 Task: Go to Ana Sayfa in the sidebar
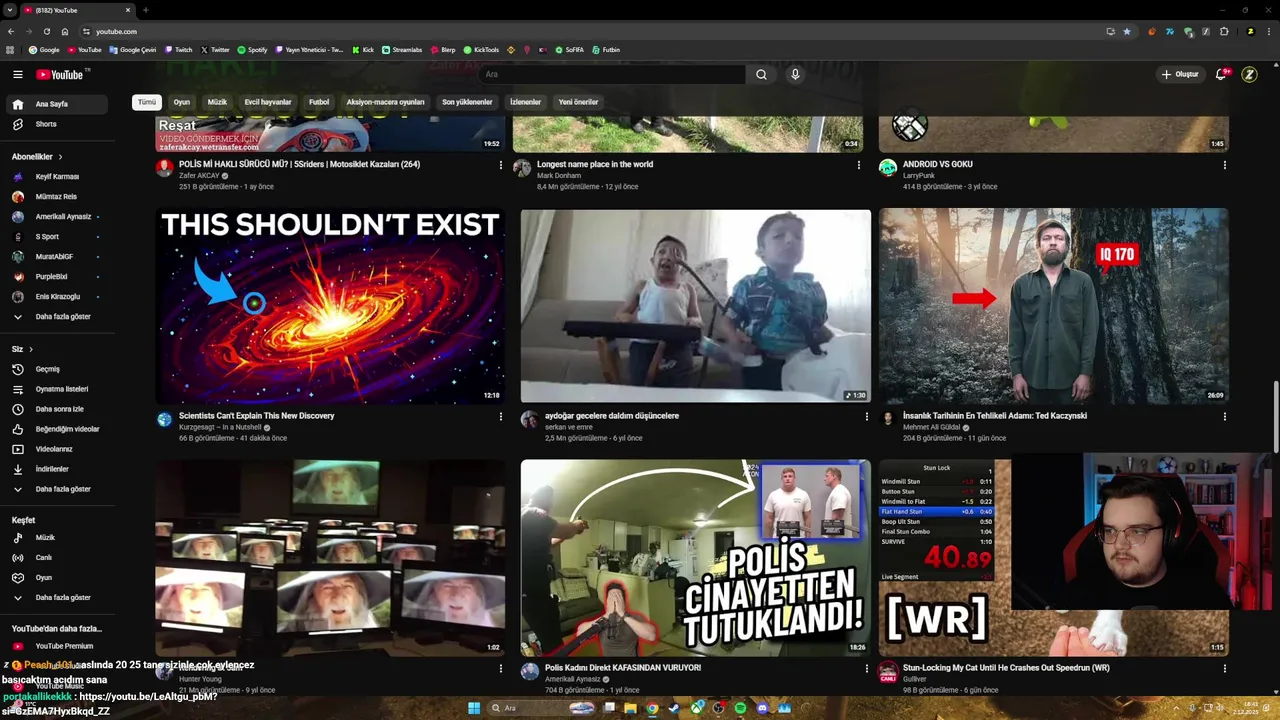pos(57,104)
